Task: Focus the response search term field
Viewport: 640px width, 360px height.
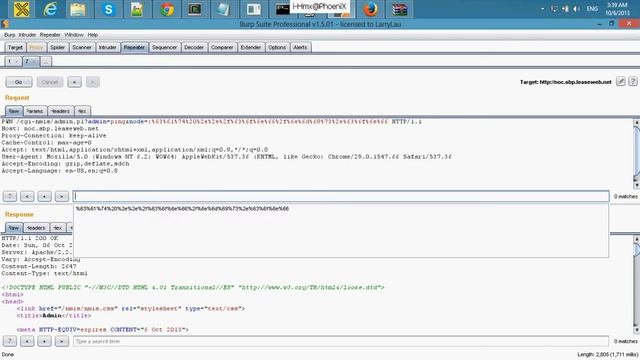Action: [x=341, y=341]
